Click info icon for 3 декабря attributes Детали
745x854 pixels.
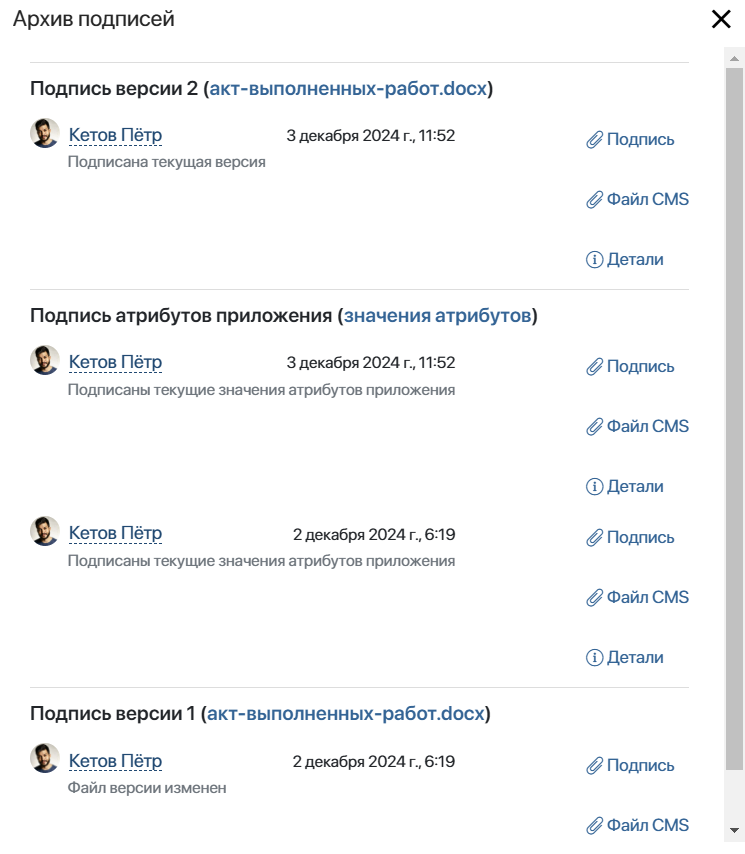[594, 486]
